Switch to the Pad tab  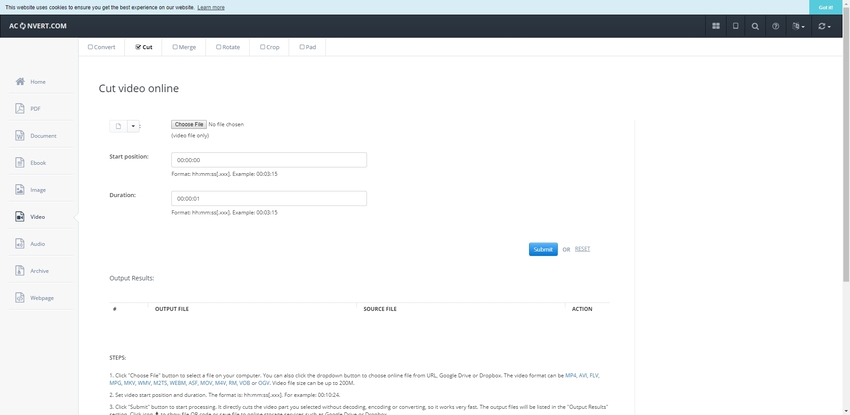tap(308, 46)
